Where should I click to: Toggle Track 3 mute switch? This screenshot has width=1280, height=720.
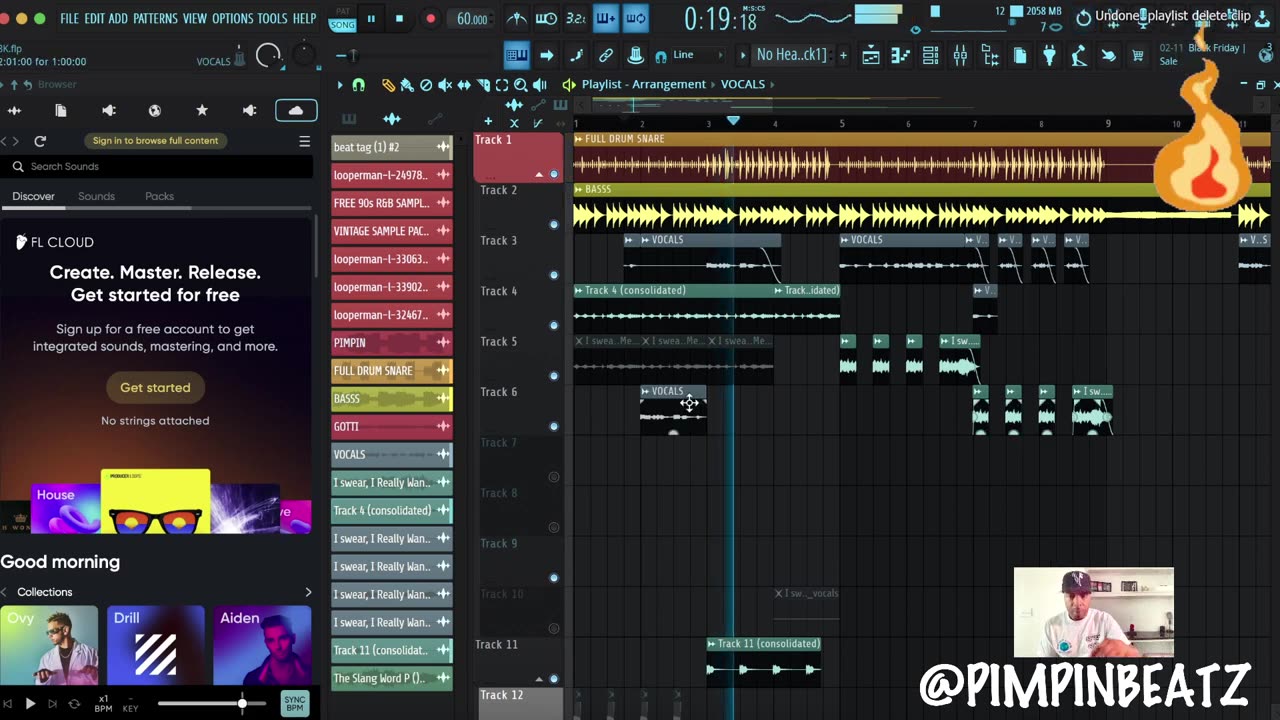554,275
